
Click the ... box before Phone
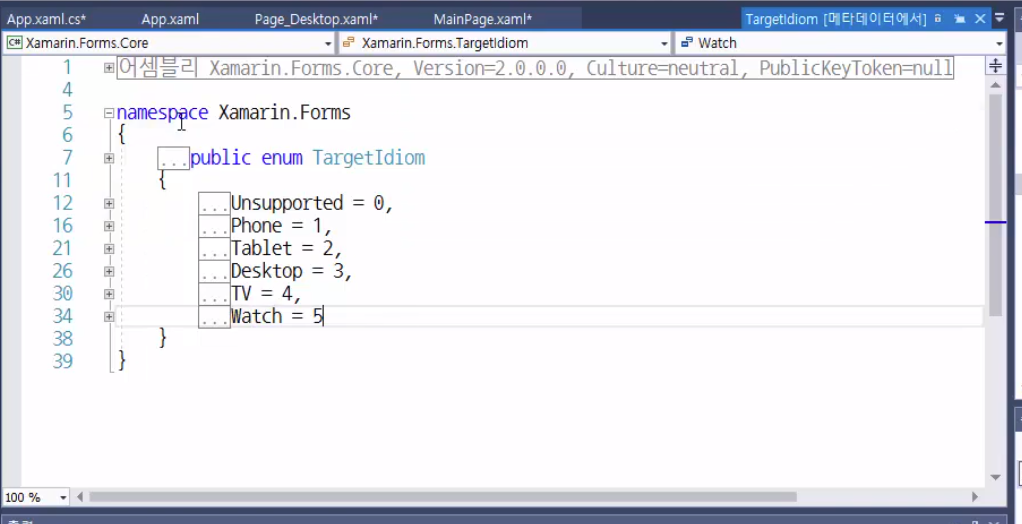point(214,226)
